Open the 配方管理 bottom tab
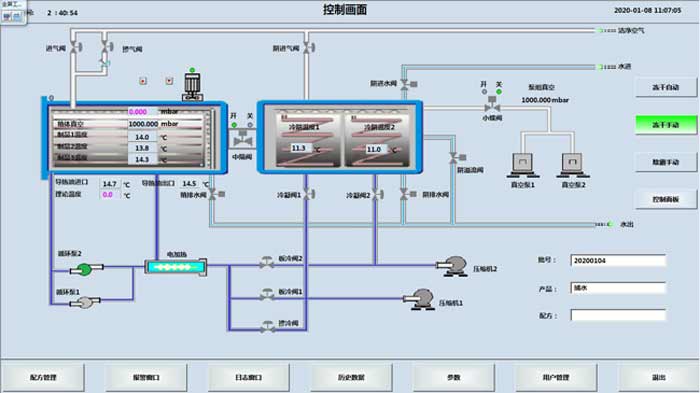 [x=43, y=377]
